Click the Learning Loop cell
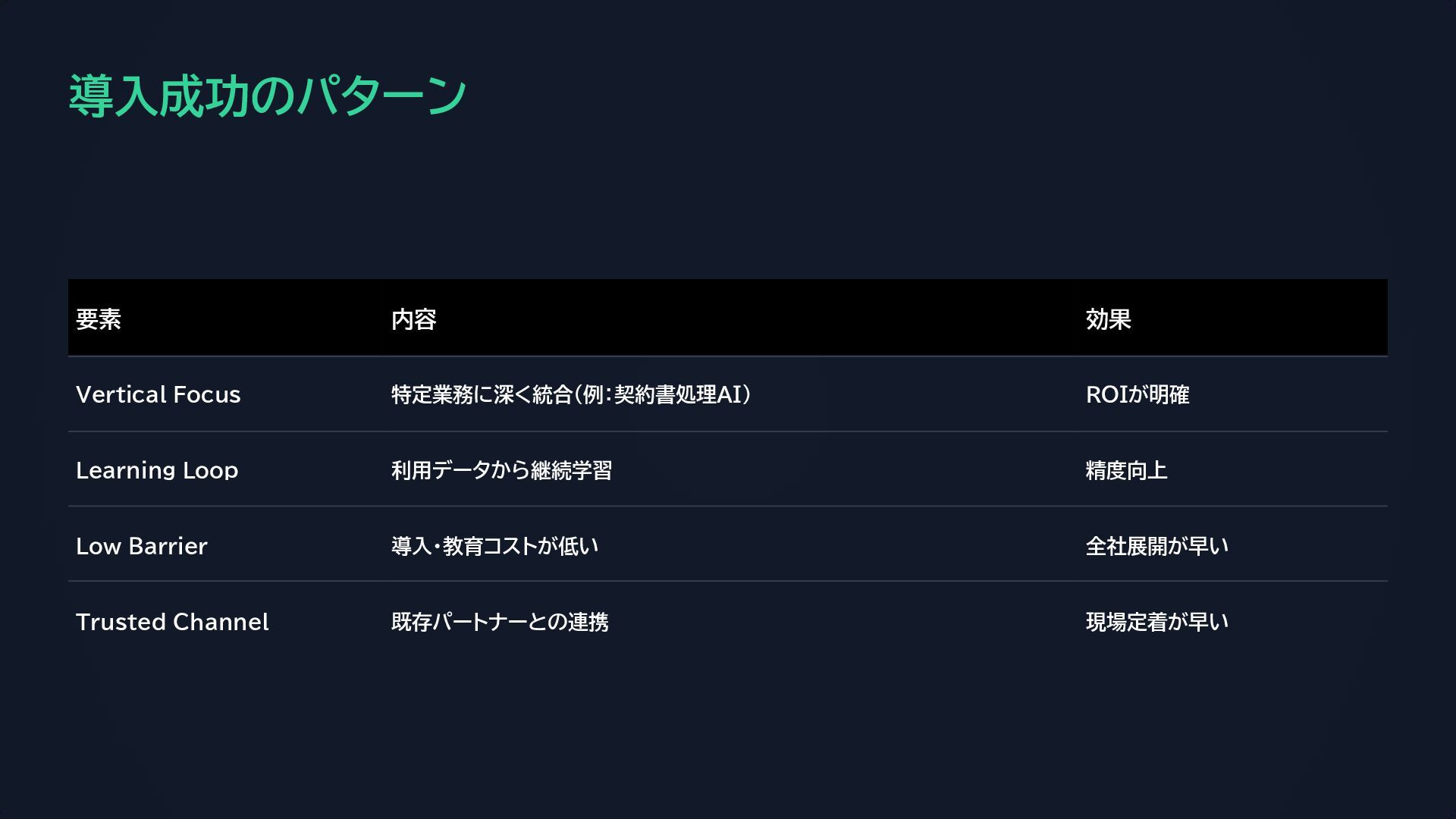 (157, 470)
